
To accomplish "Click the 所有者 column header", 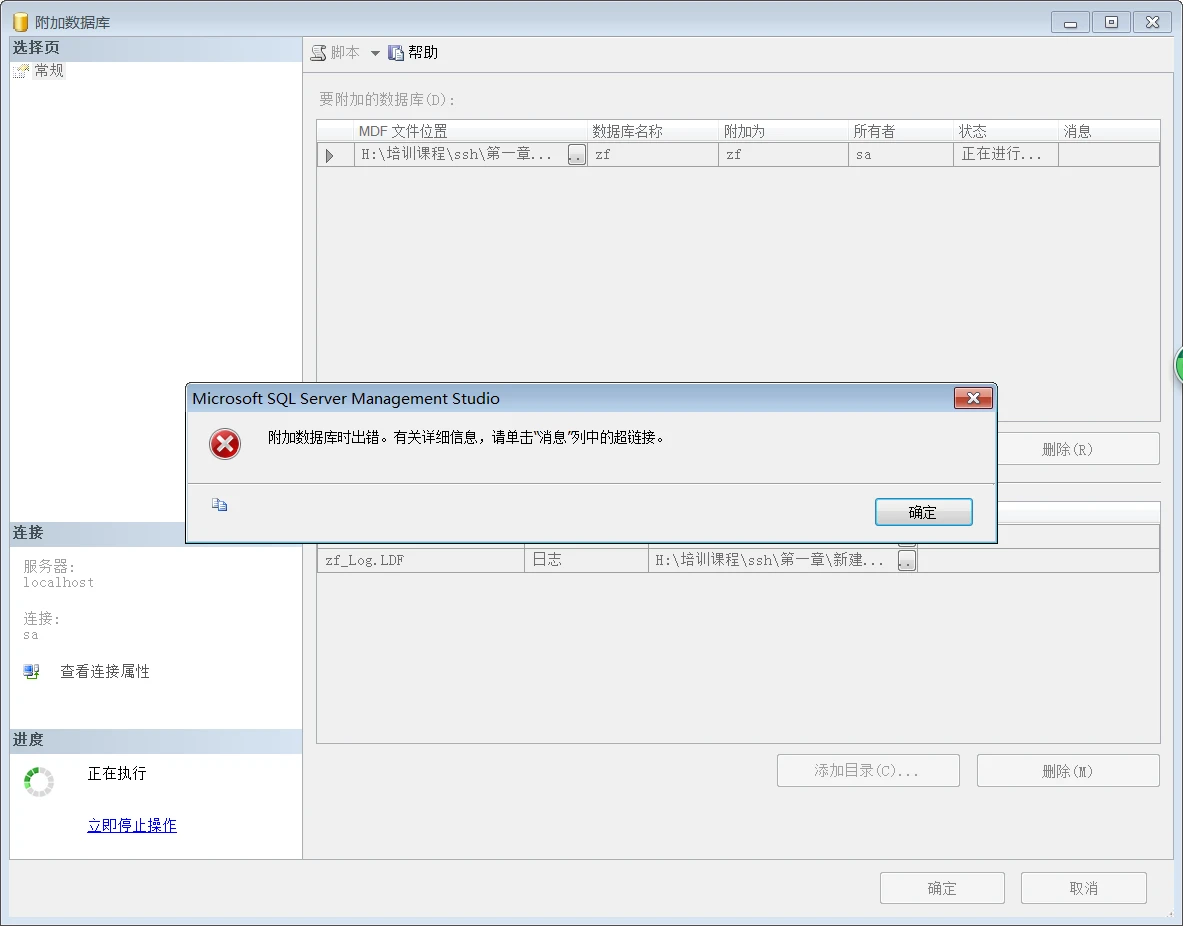I will 901,131.
